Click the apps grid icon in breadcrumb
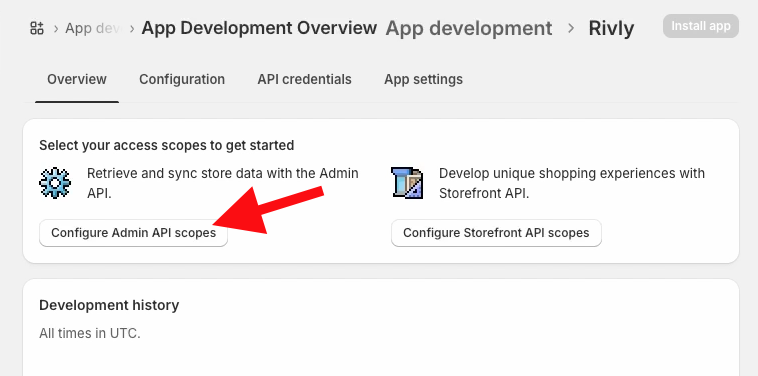 pyautogui.click(x=37, y=28)
